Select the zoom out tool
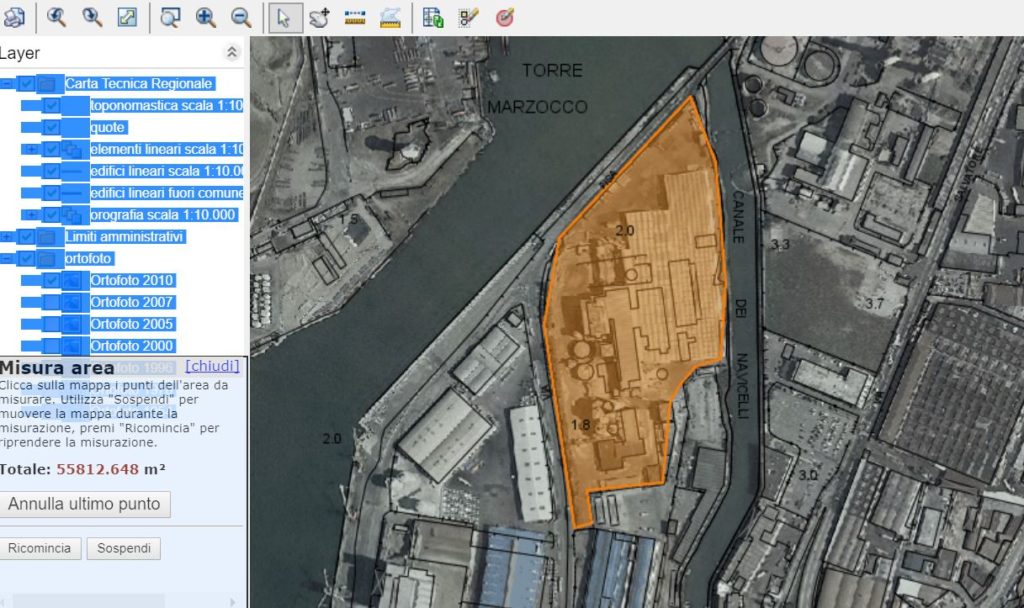This screenshot has height=608, width=1024. 241,17
